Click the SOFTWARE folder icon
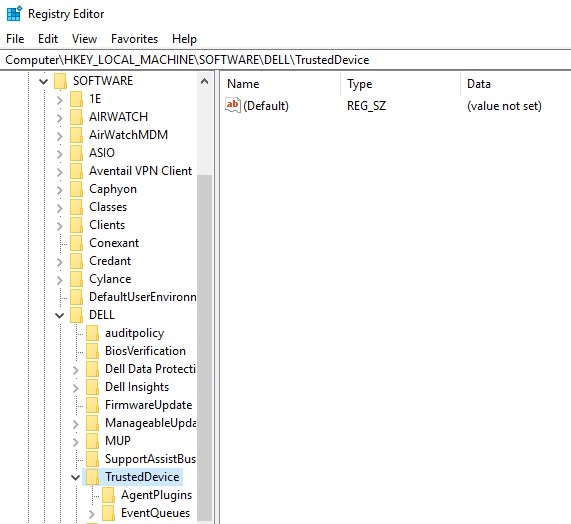The width and height of the screenshot is (571, 524). pyautogui.click(x=60, y=81)
